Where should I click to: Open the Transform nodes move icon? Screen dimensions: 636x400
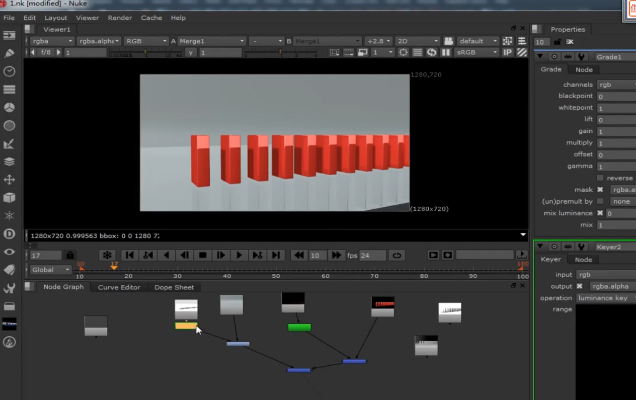(x=9, y=179)
